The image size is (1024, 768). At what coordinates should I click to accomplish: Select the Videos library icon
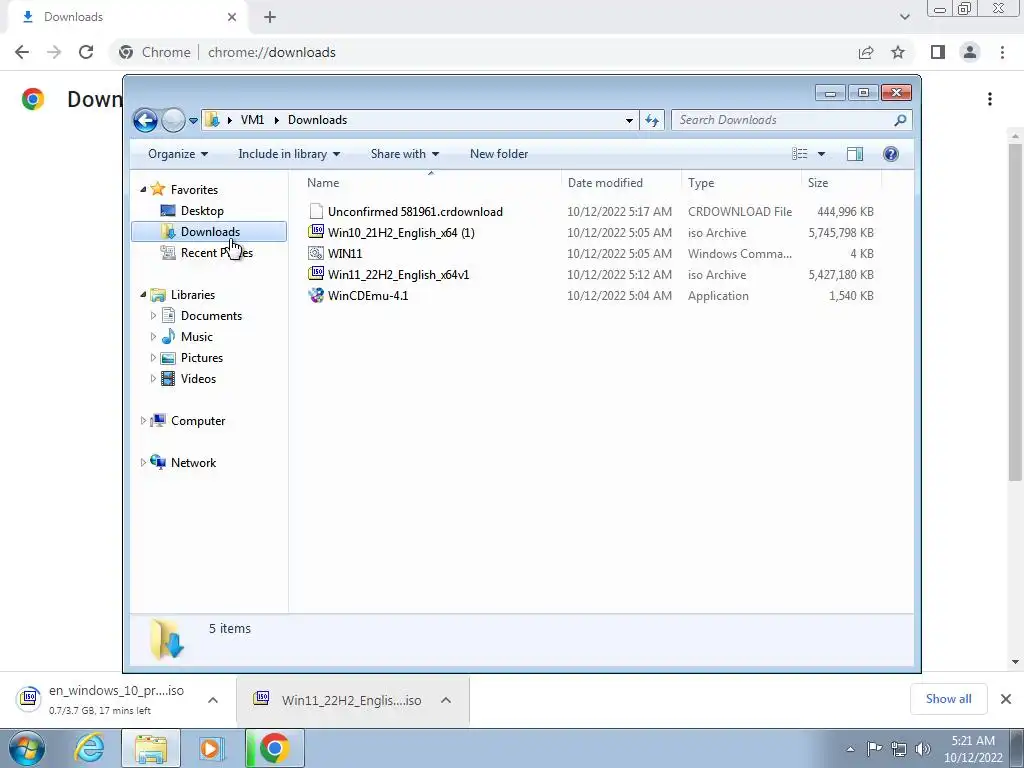[x=168, y=379]
